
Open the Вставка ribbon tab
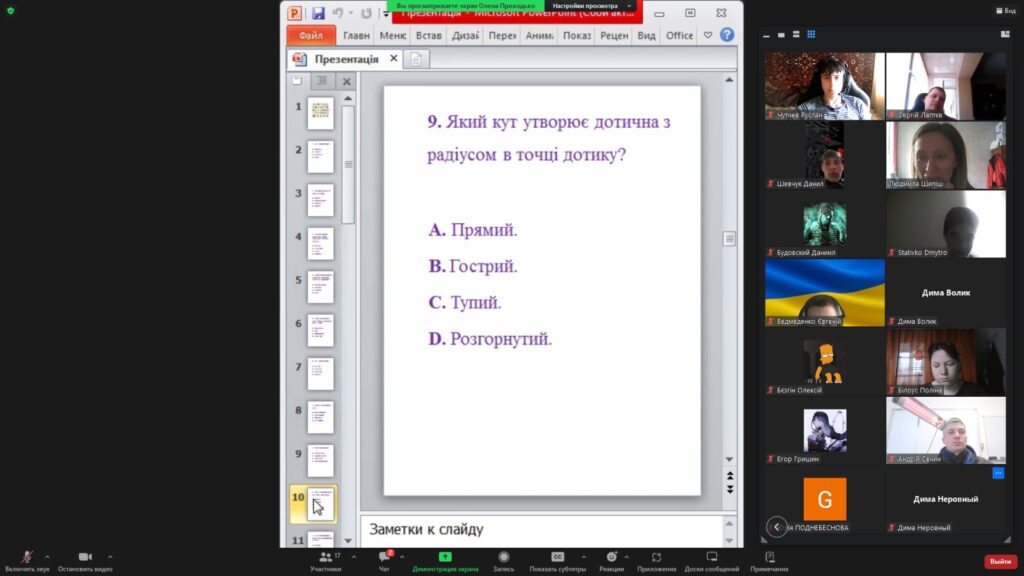pyautogui.click(x=429, y=35)
